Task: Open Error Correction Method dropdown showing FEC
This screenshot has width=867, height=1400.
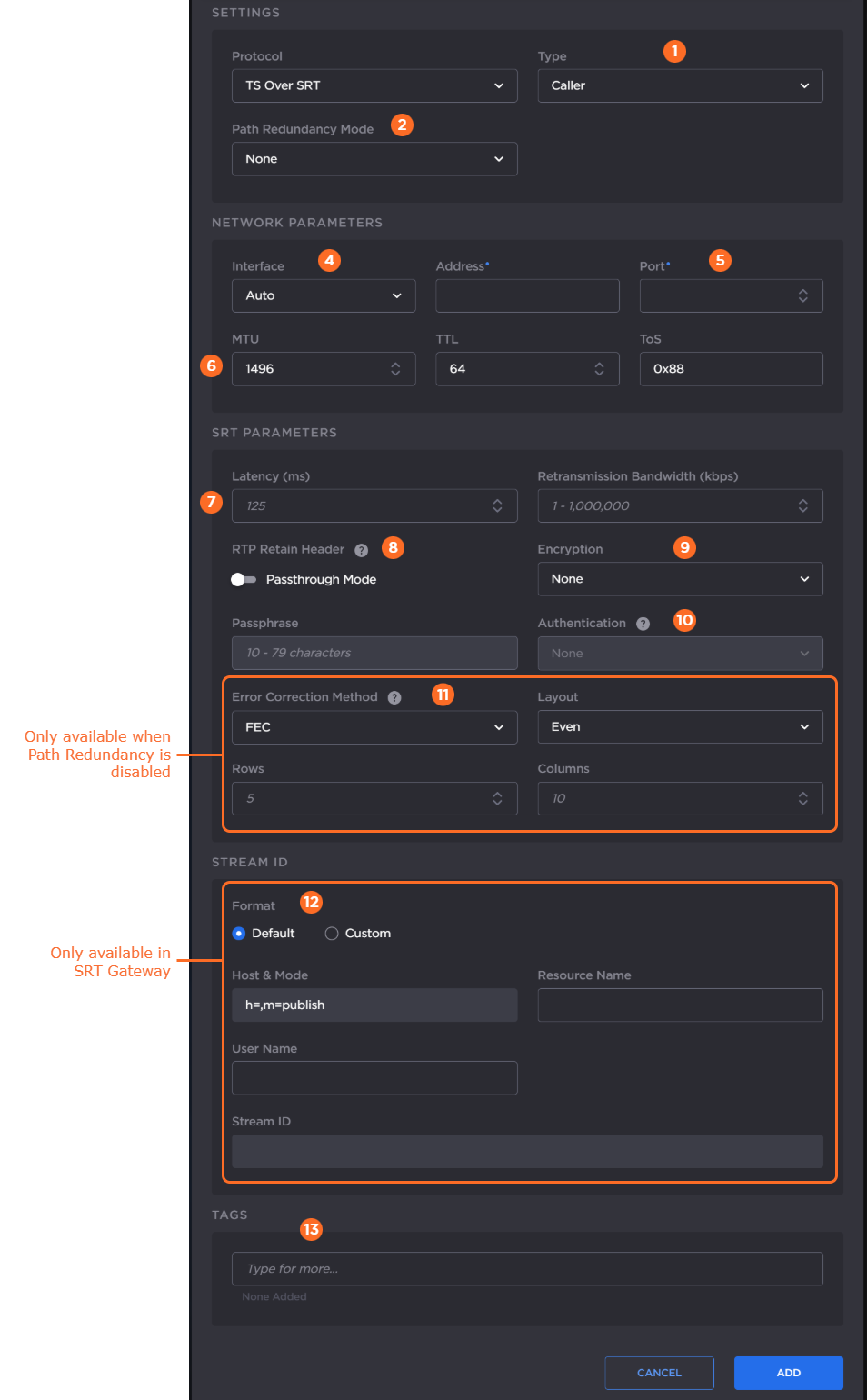Action: click(x=374, y=727)
